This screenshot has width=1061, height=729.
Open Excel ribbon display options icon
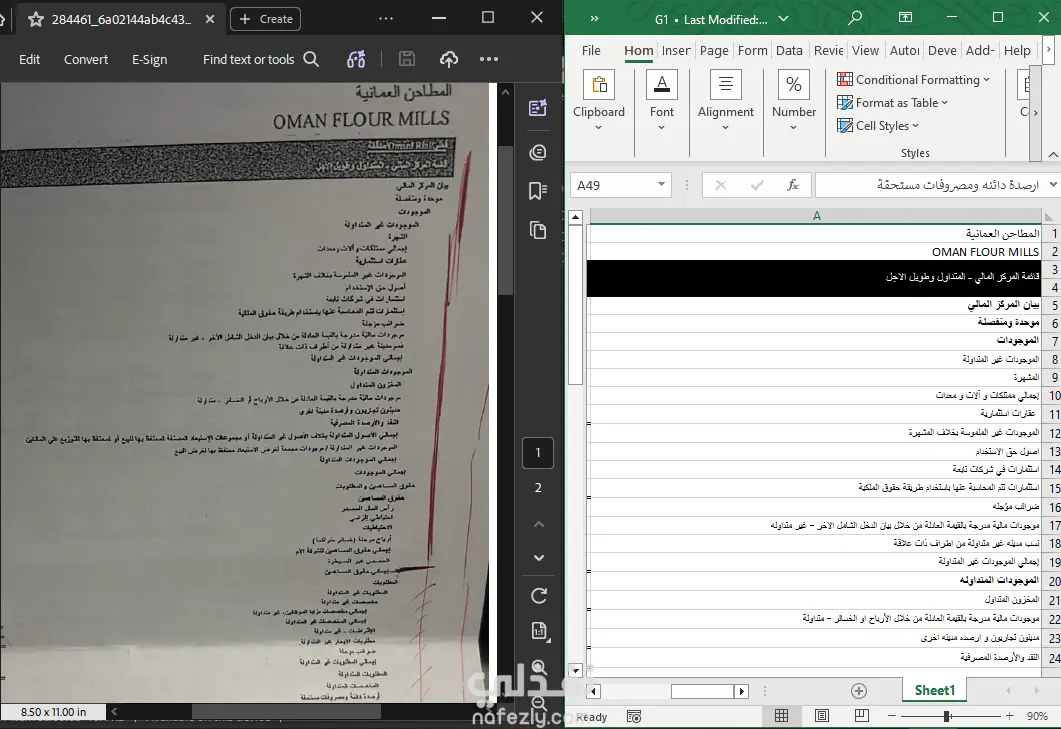905,18
